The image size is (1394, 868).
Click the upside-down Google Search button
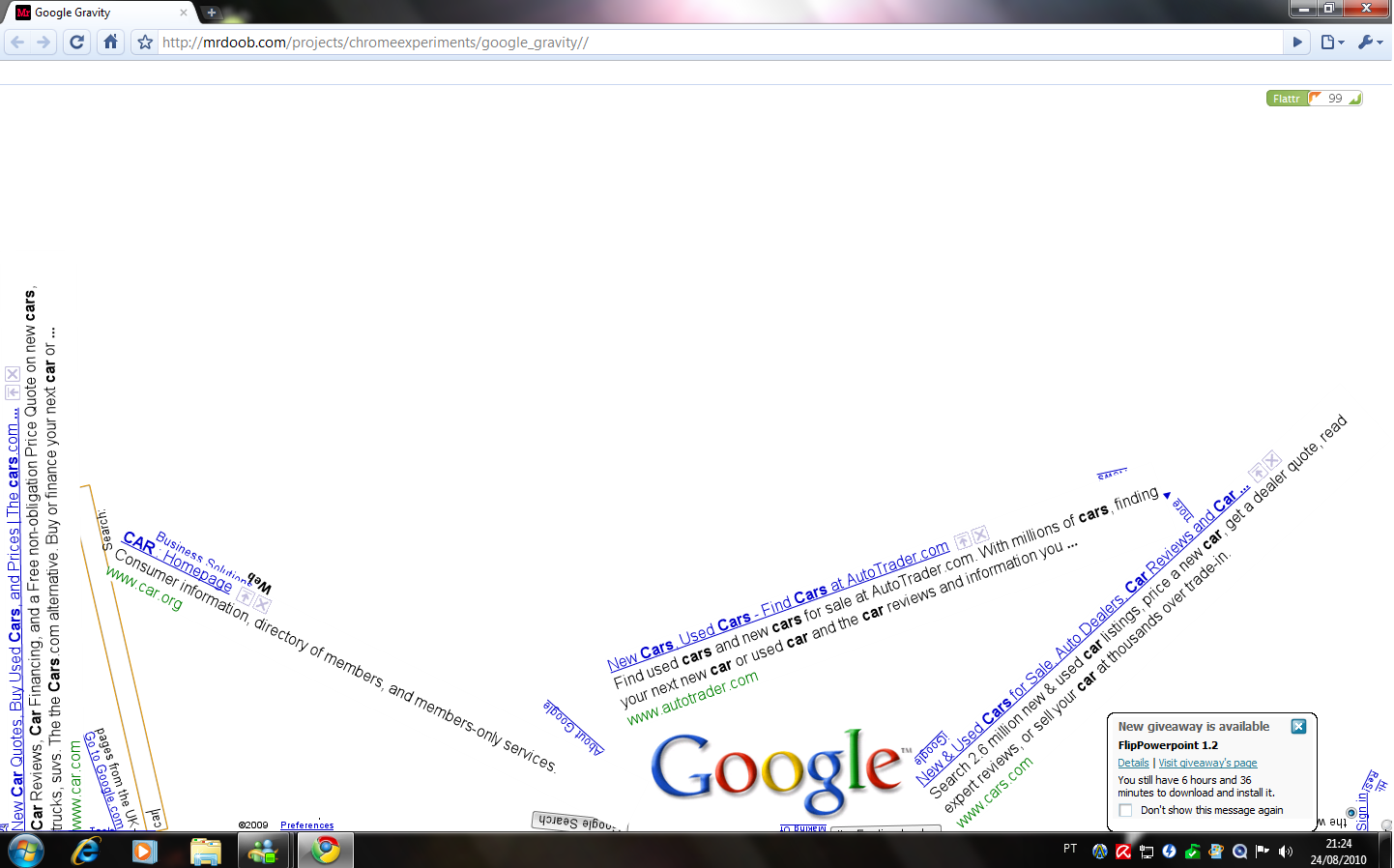[578, 823]
